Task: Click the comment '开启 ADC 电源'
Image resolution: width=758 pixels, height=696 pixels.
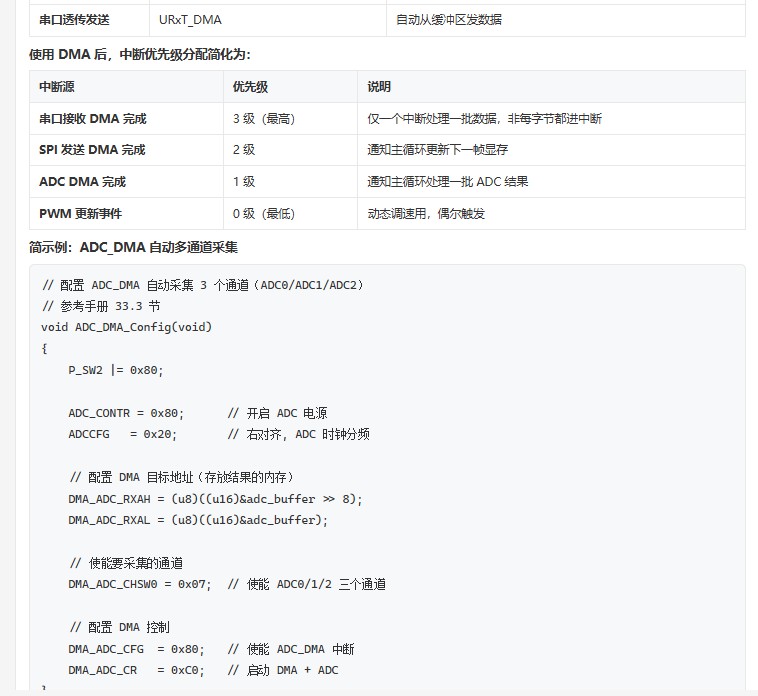Action: 277,413
